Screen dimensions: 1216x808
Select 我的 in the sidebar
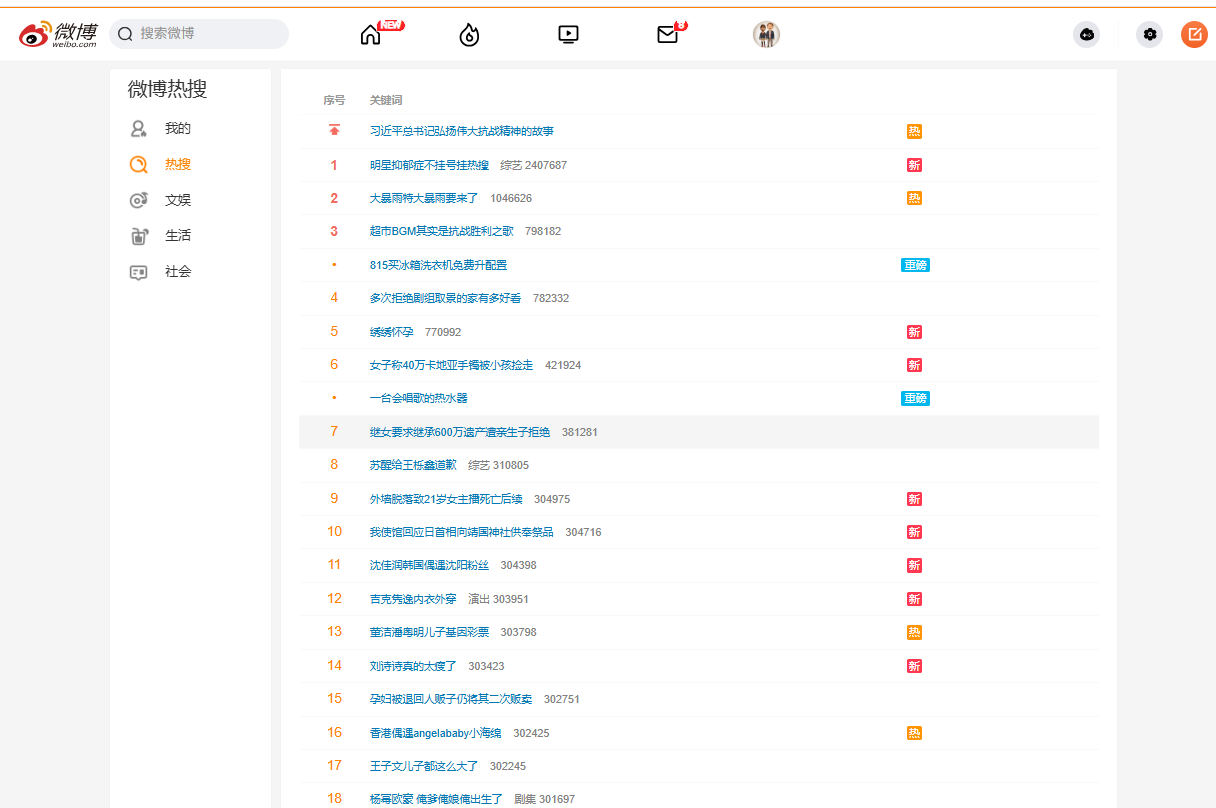click(x=178, y=129)
